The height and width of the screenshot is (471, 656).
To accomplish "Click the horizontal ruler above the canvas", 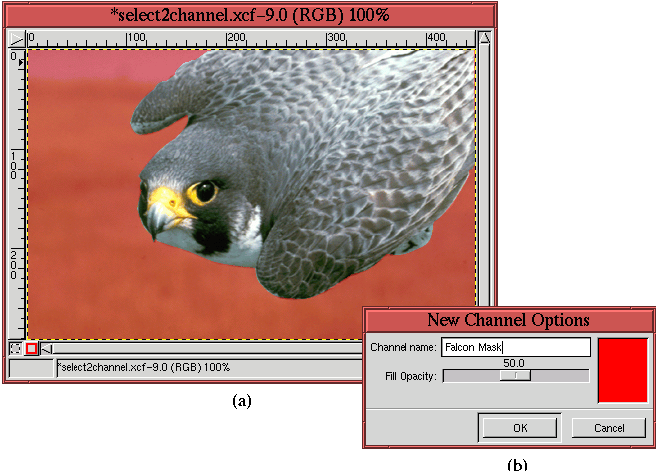I will click(250, 39).
